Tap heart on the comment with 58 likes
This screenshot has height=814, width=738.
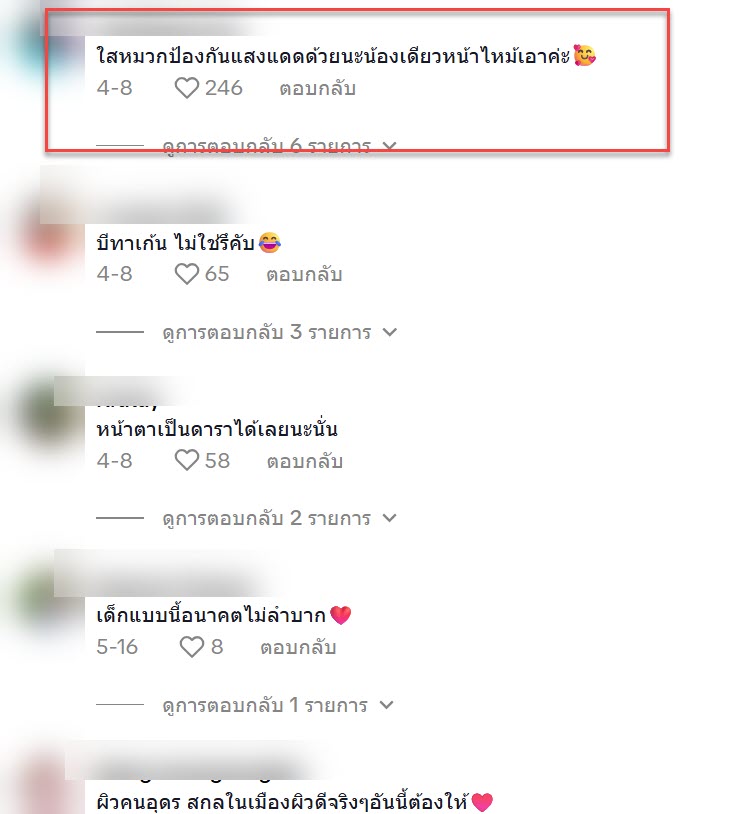[186, 460]
